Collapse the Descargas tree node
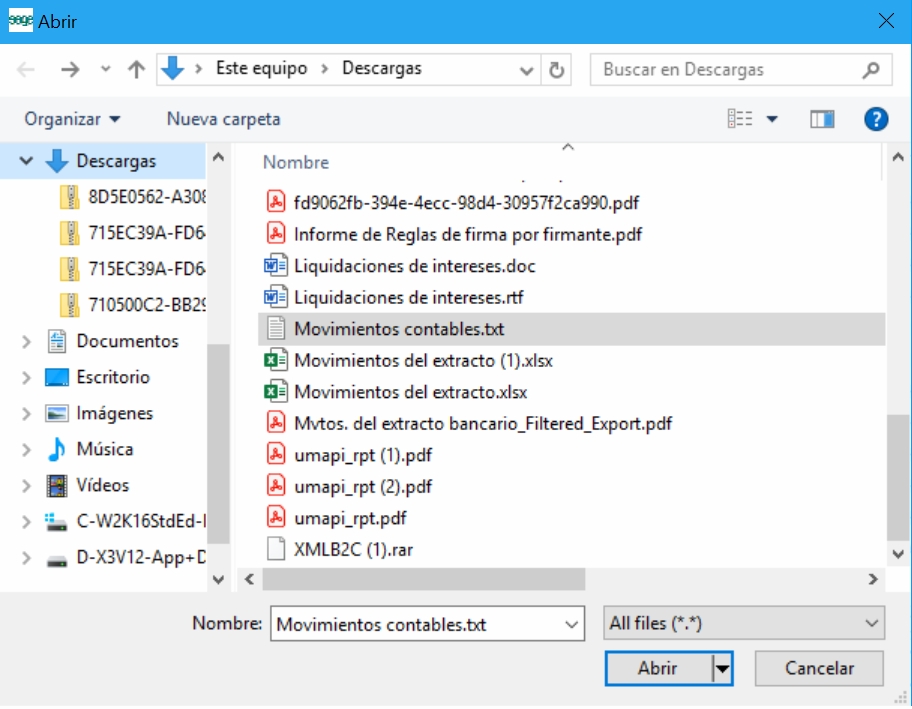The width and height of the screenshot is (912, 709). point(26,161)
